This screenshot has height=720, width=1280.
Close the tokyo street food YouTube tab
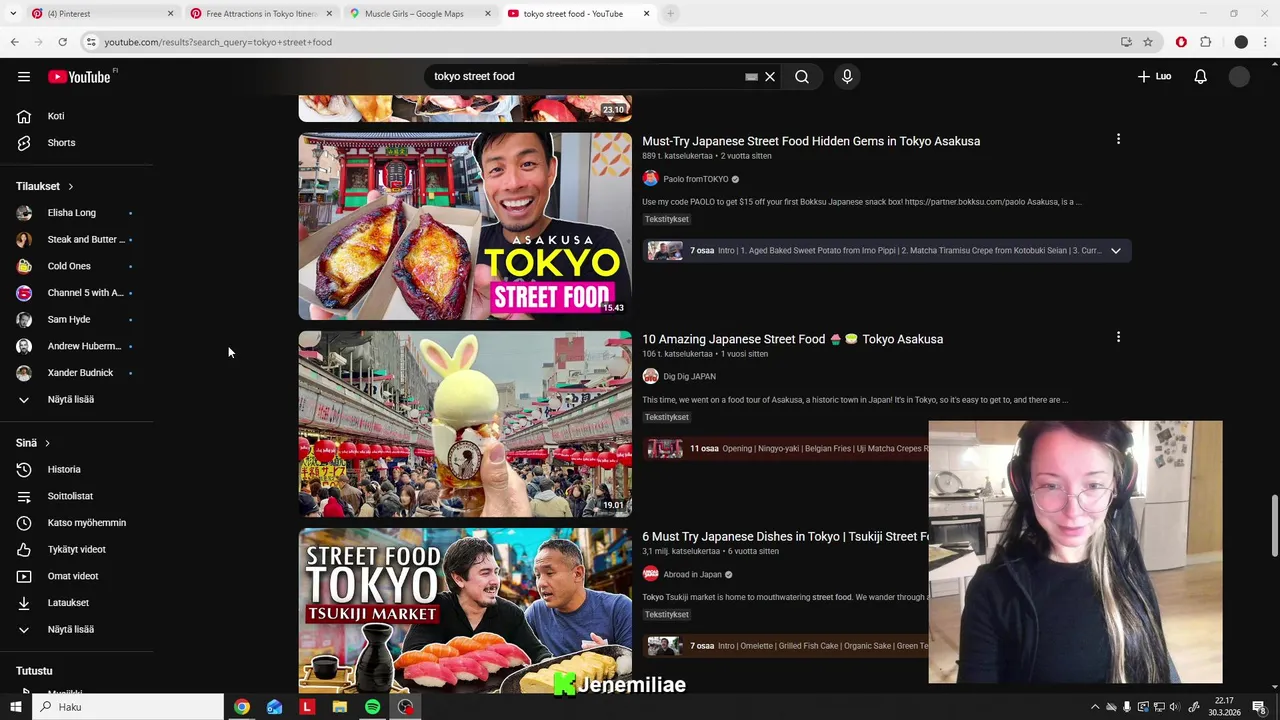646,14
